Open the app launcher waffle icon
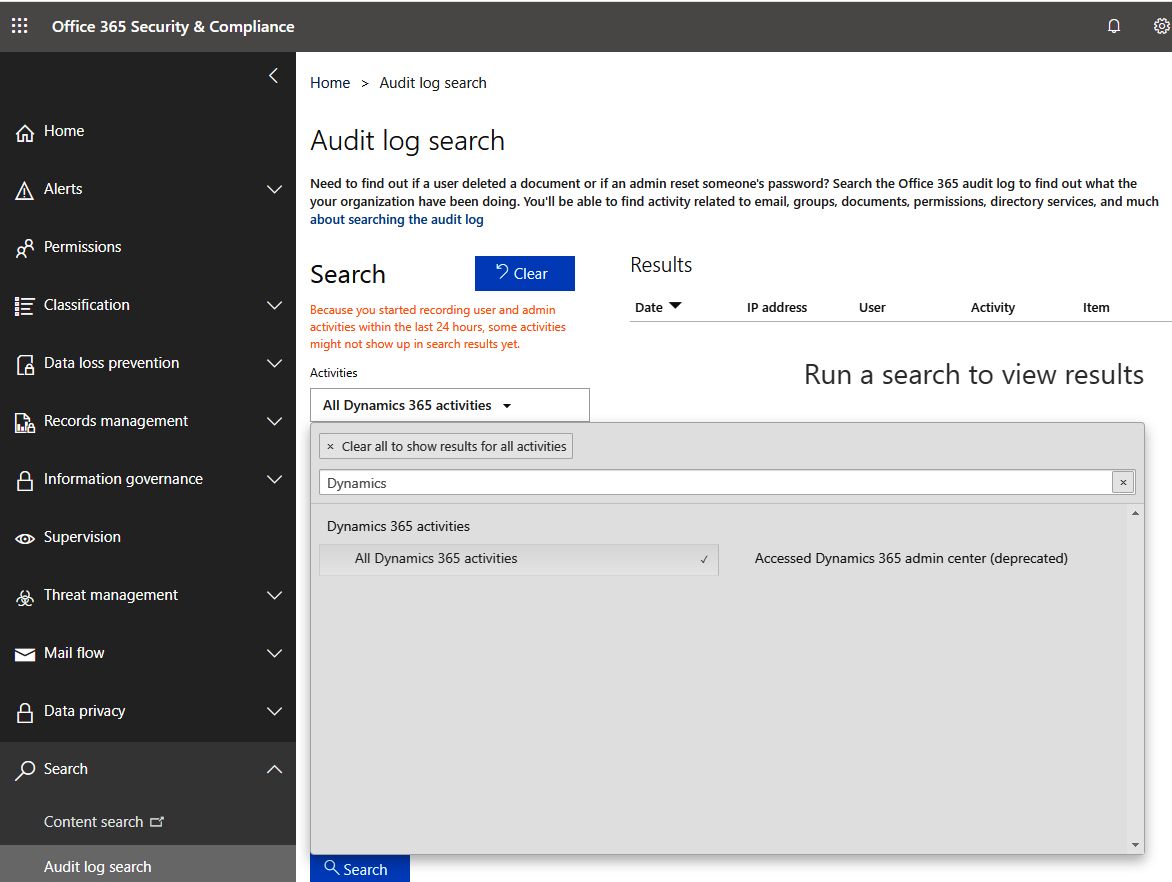This screenshot has height=882, width=1172. 19,26
